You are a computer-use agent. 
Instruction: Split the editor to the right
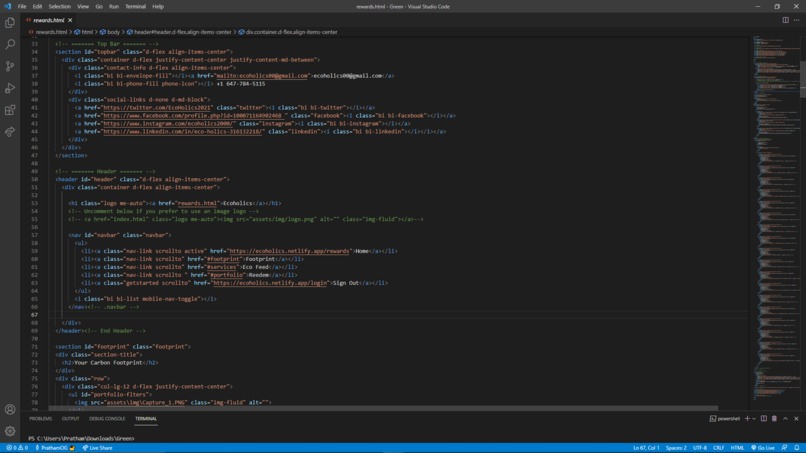pos(785,20)
